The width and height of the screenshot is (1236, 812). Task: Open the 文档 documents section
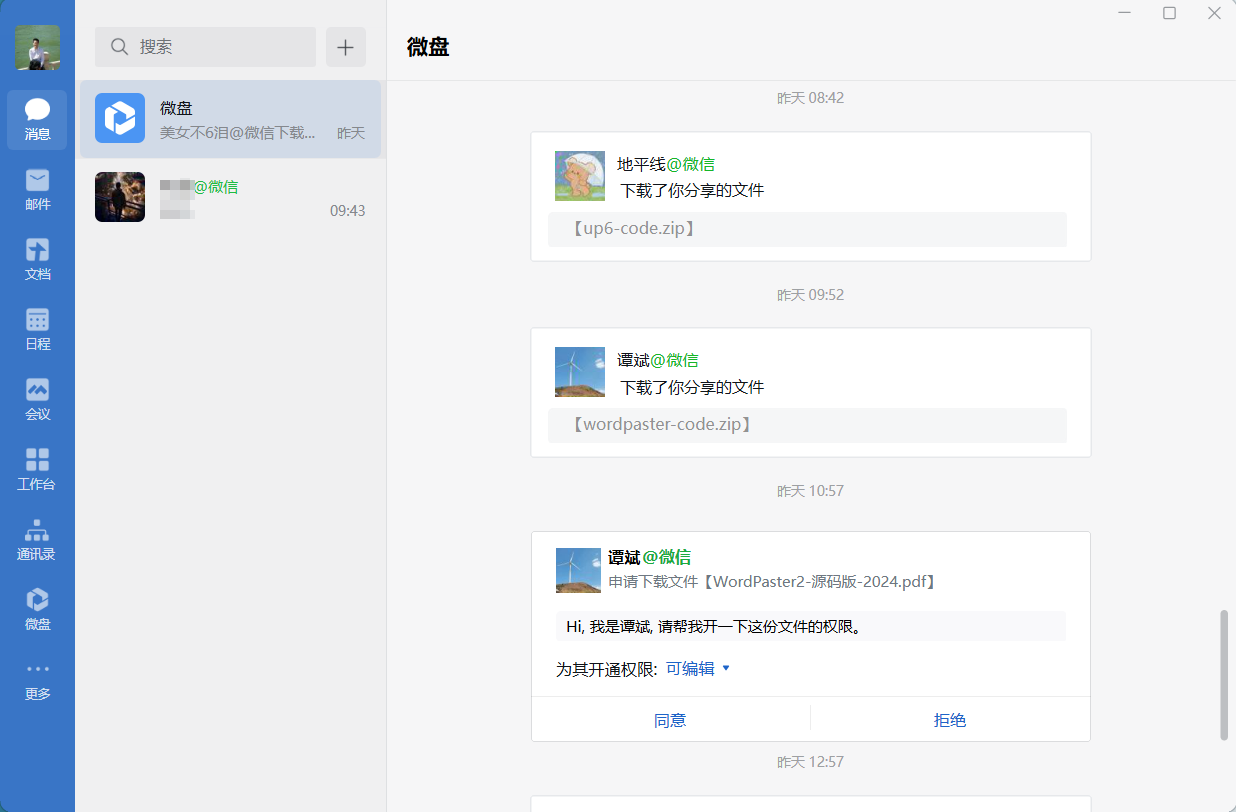click(x=37, y=260)
